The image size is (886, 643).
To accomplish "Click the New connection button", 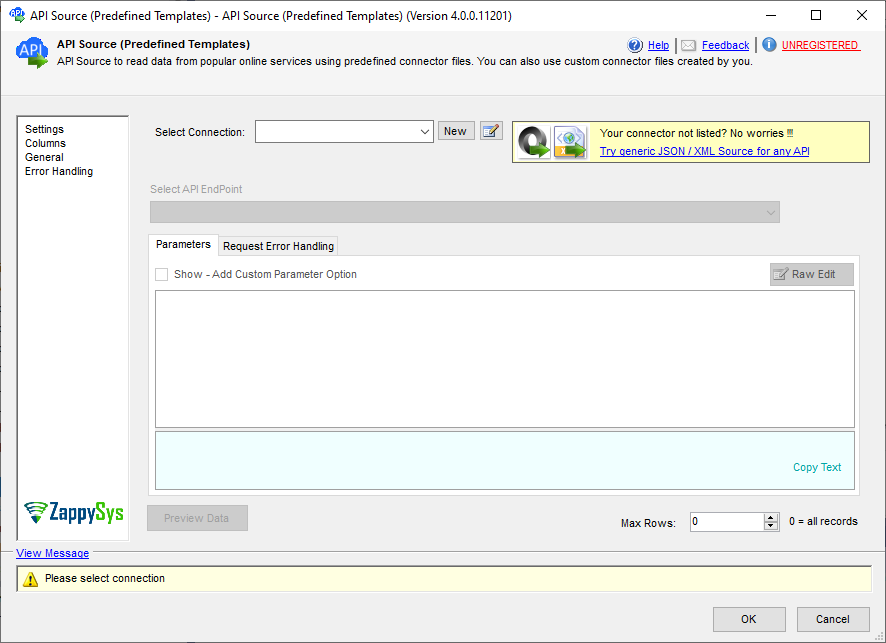I will 455,131.
